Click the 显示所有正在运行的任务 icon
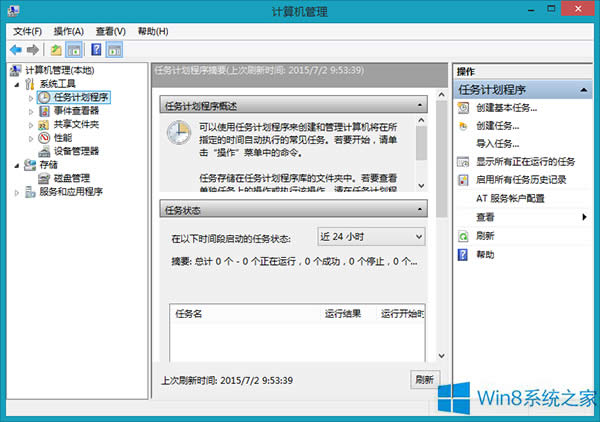The image size is (600, 422). pos(463,162)
